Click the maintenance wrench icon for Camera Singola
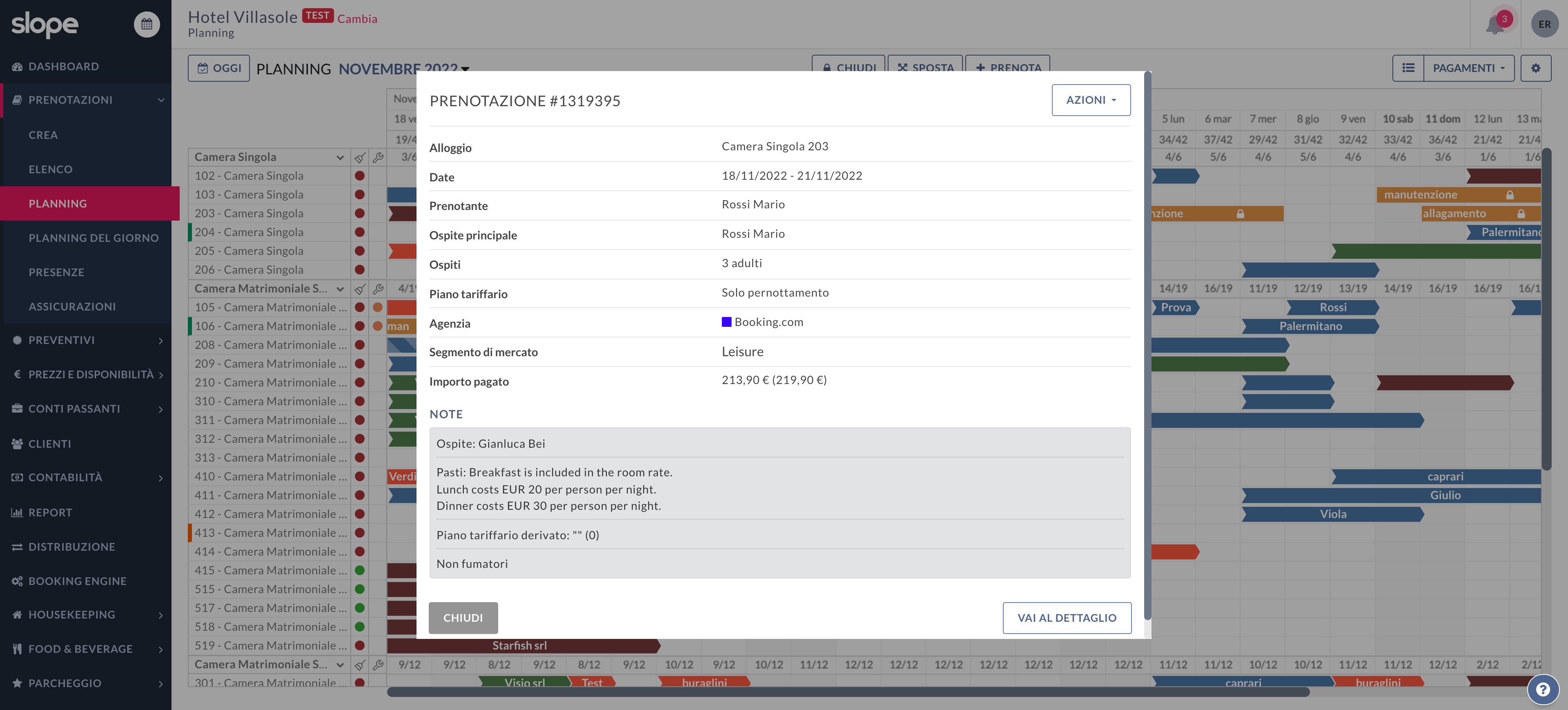This screenshot has height=710, width=1568. (x=378, y=157)
